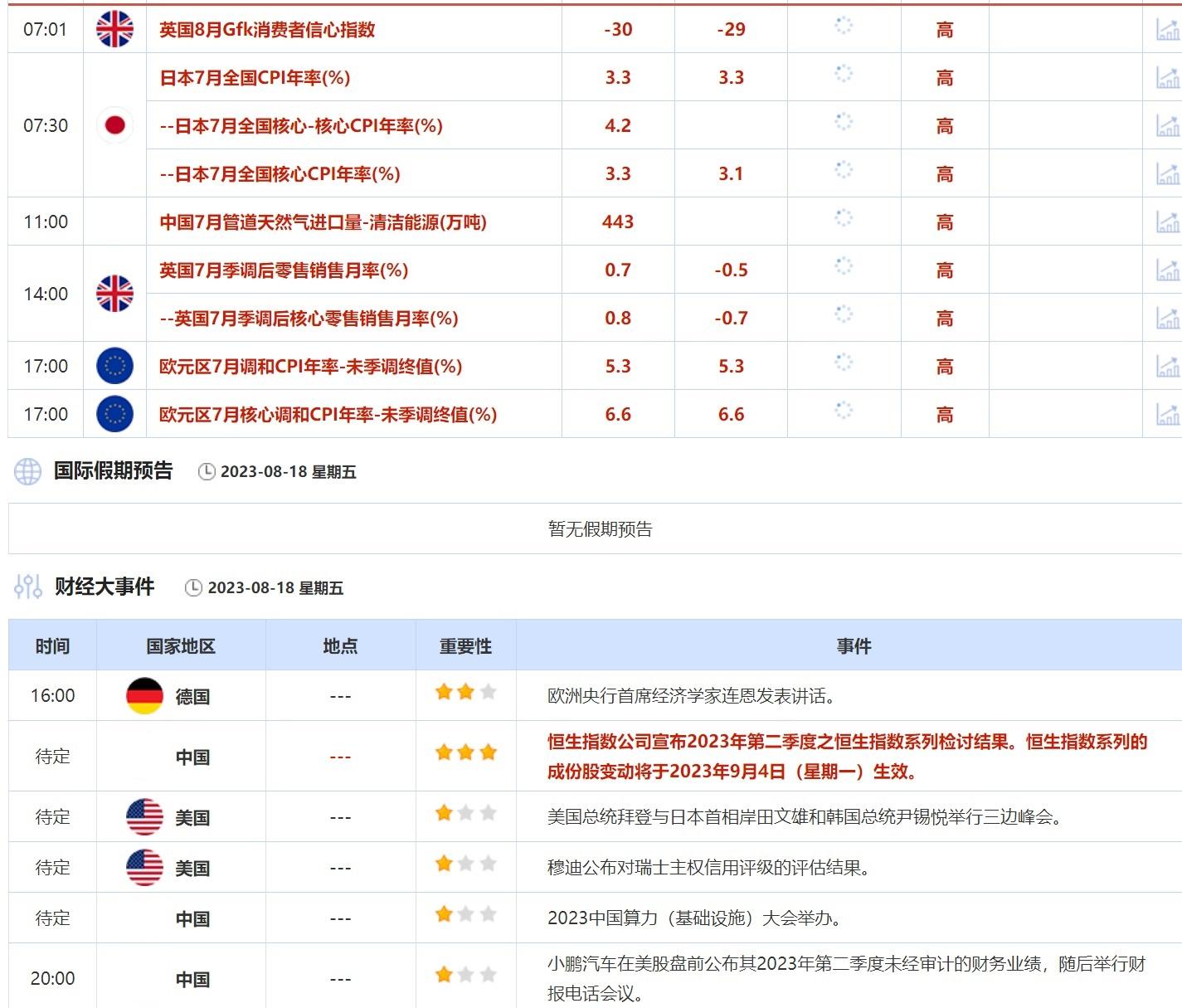The height and width of the screenshot is (1008, 1182).
Task: Open chart icon for 日本7月全国CPI年率 row
Action: click(1170, 77)
